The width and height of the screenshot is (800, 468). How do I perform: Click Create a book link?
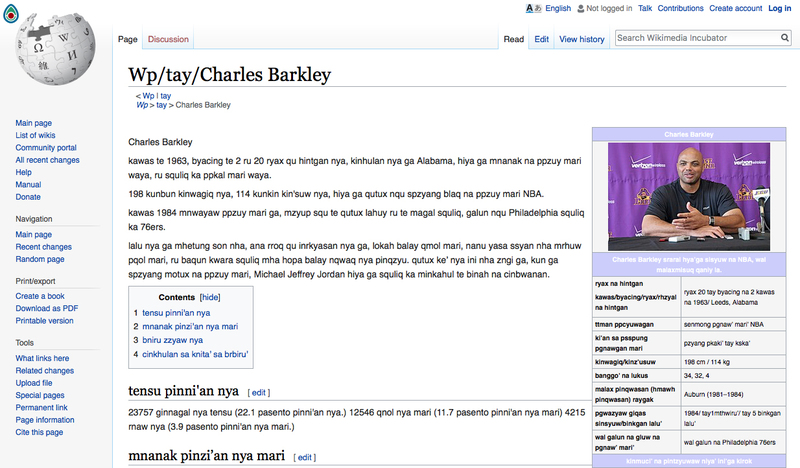point(40,296)
